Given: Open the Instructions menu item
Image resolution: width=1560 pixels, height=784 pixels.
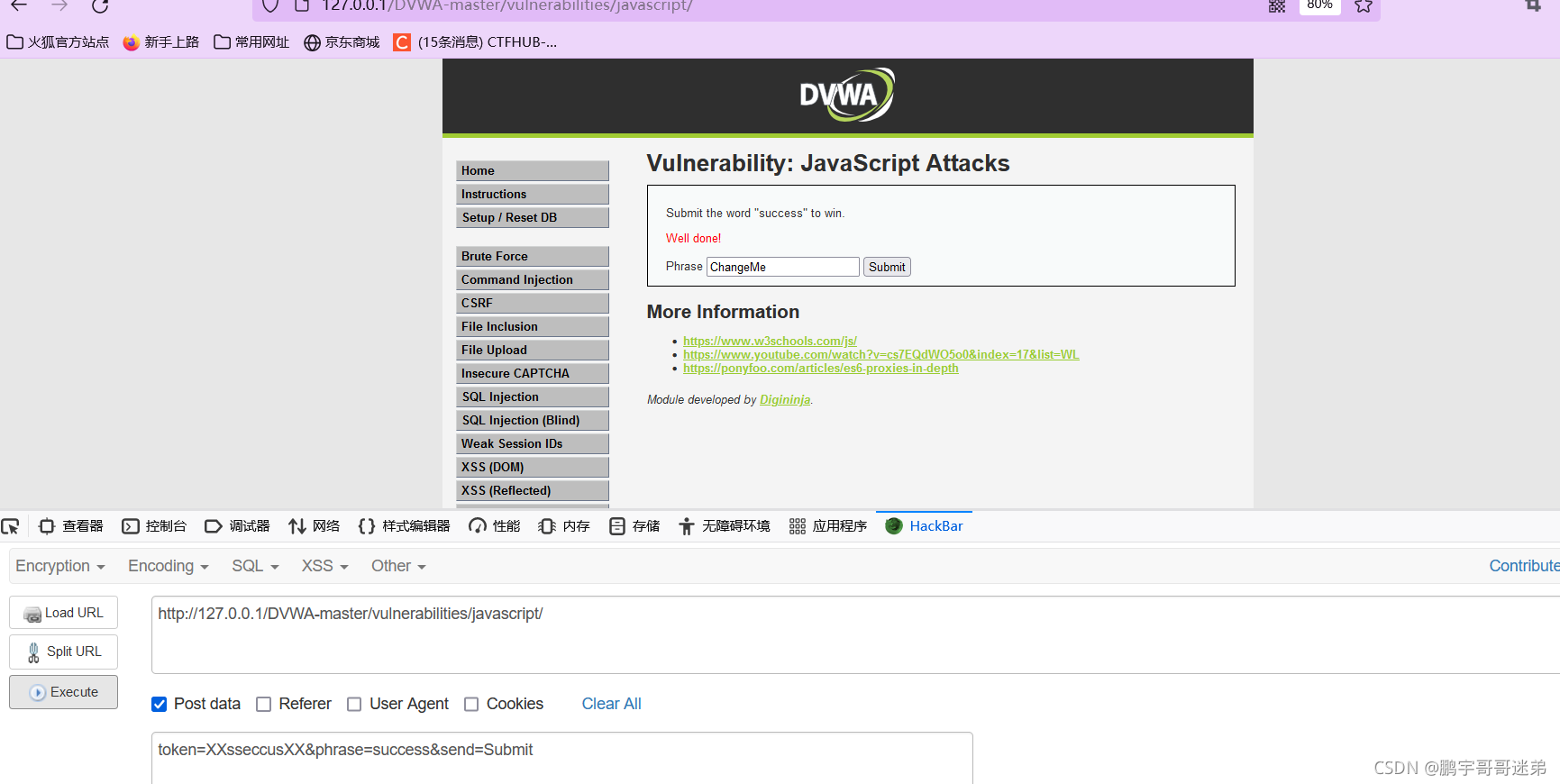Looking at the screenshot, I should 533,194.
